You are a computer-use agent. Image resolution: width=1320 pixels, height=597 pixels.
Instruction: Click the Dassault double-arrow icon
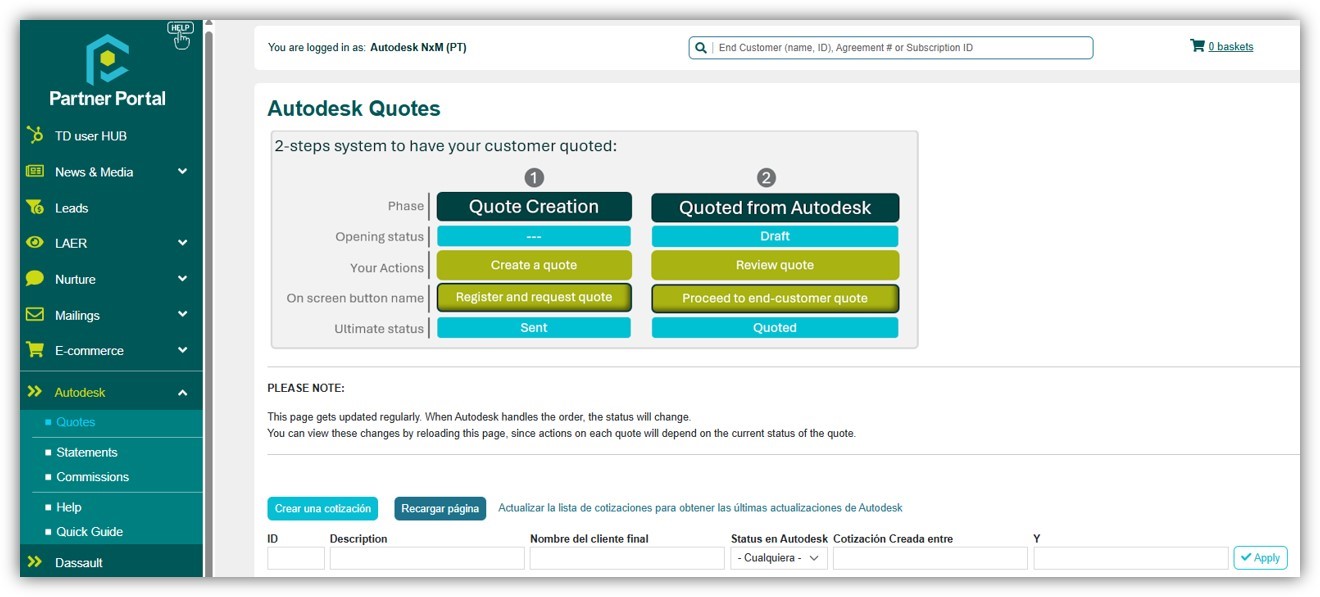pyautogui.click(x=35, y=562)
